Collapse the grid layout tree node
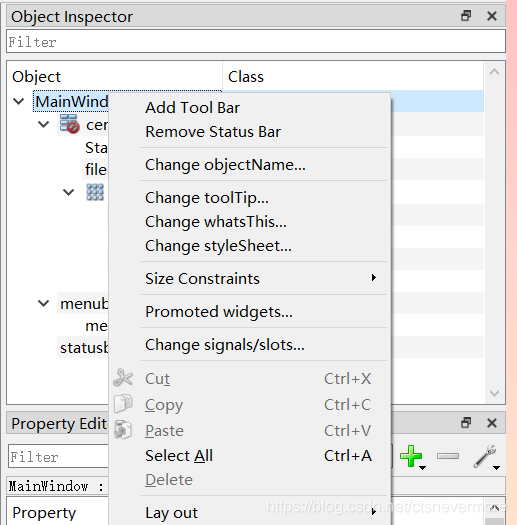Viewport: 517px width, 525px height. coord(69,192)
